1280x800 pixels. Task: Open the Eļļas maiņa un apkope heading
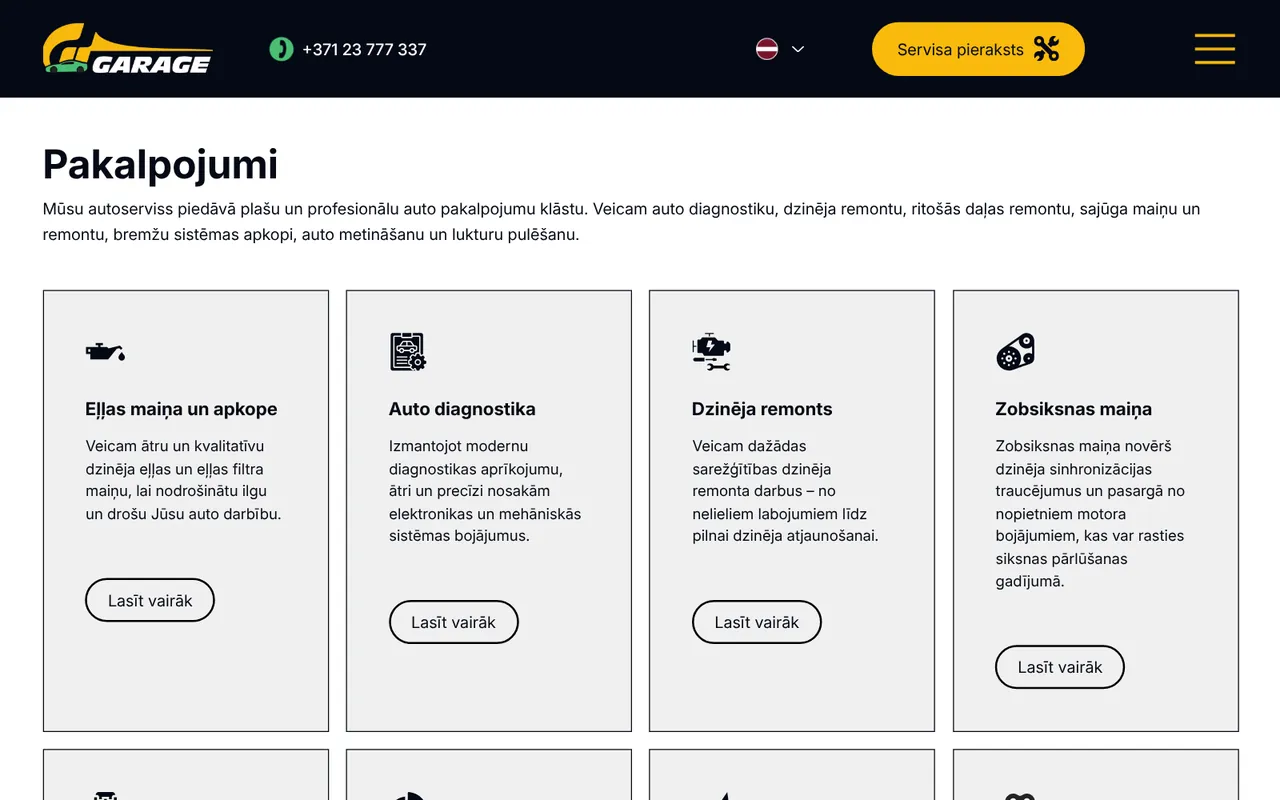click(x=181, y=409)
